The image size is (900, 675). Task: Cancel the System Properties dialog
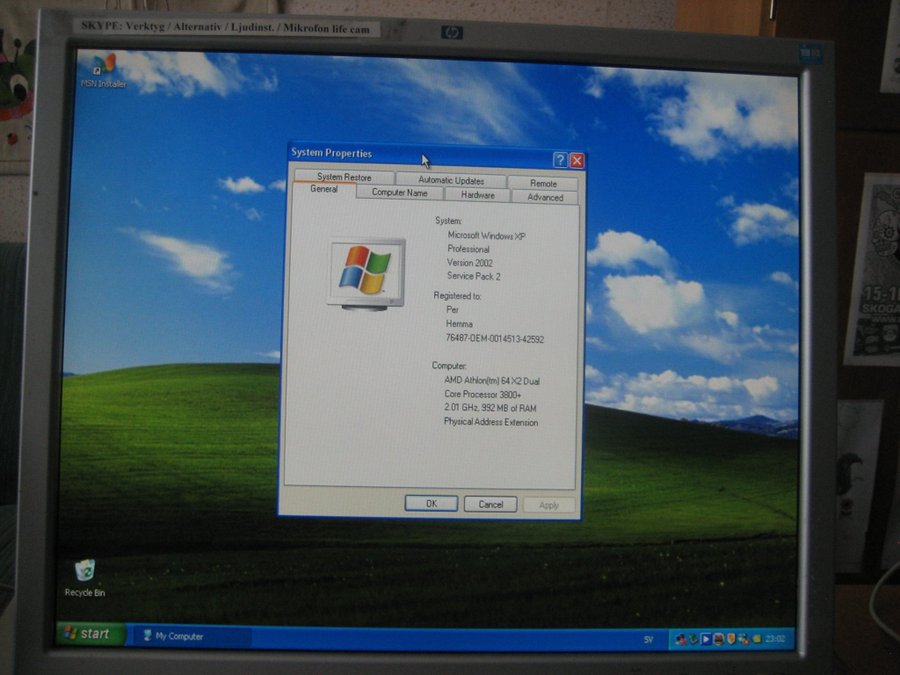point(491,504)
